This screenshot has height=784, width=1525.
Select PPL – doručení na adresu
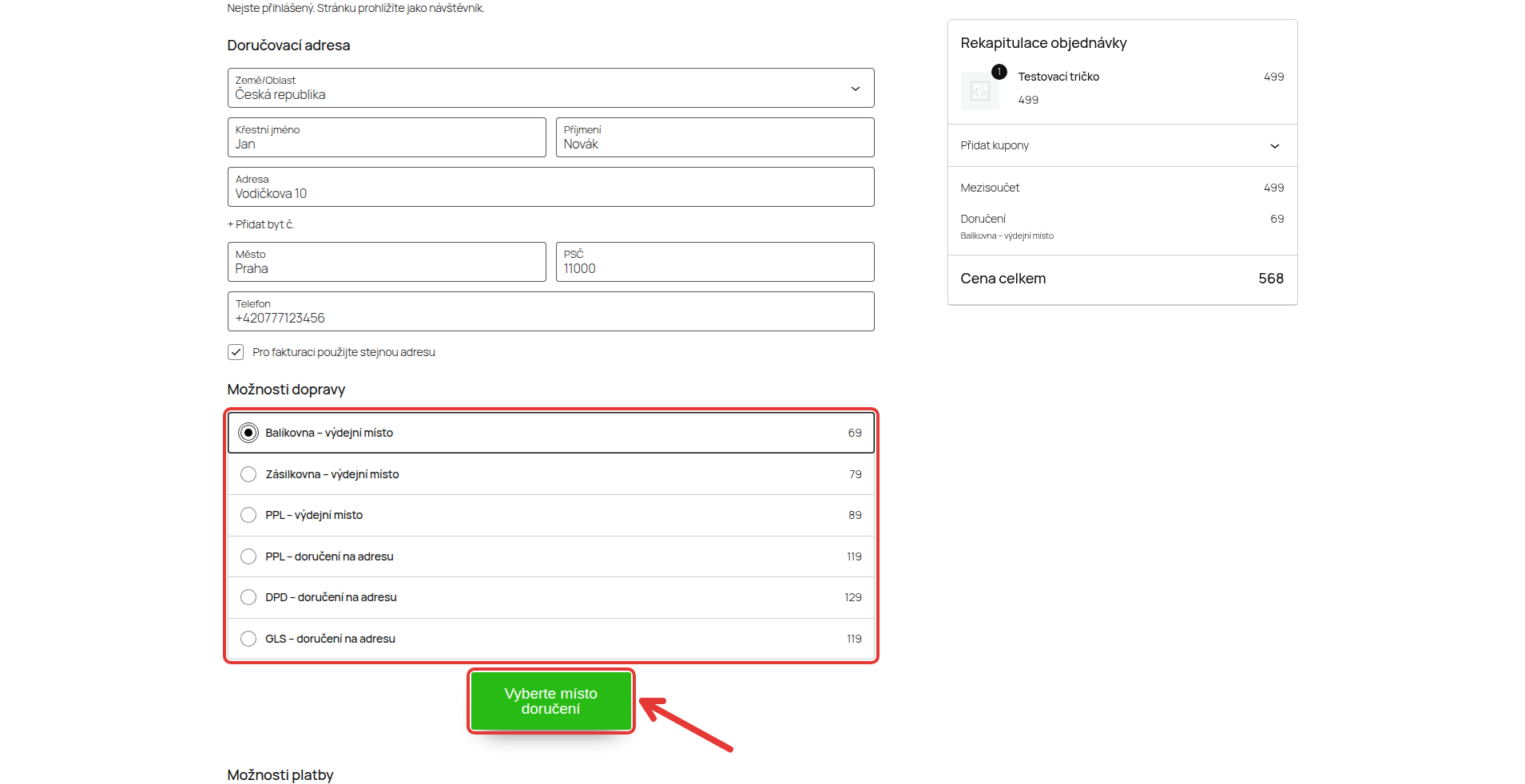[550, 556]
